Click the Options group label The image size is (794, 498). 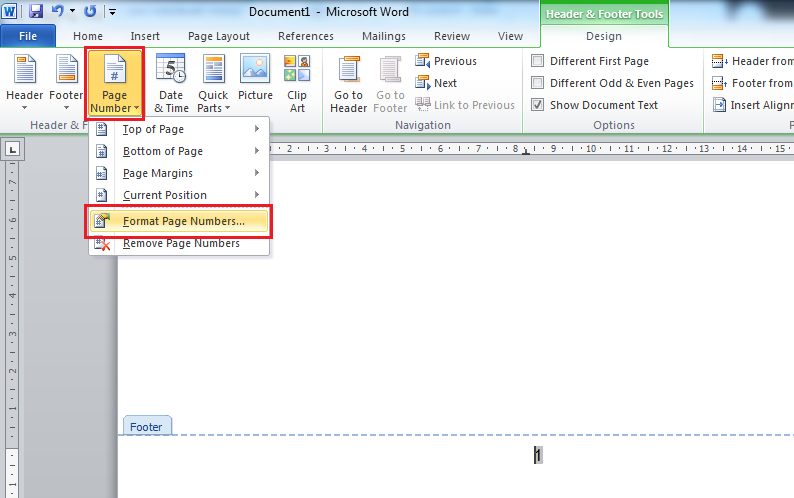click(614, 125)
